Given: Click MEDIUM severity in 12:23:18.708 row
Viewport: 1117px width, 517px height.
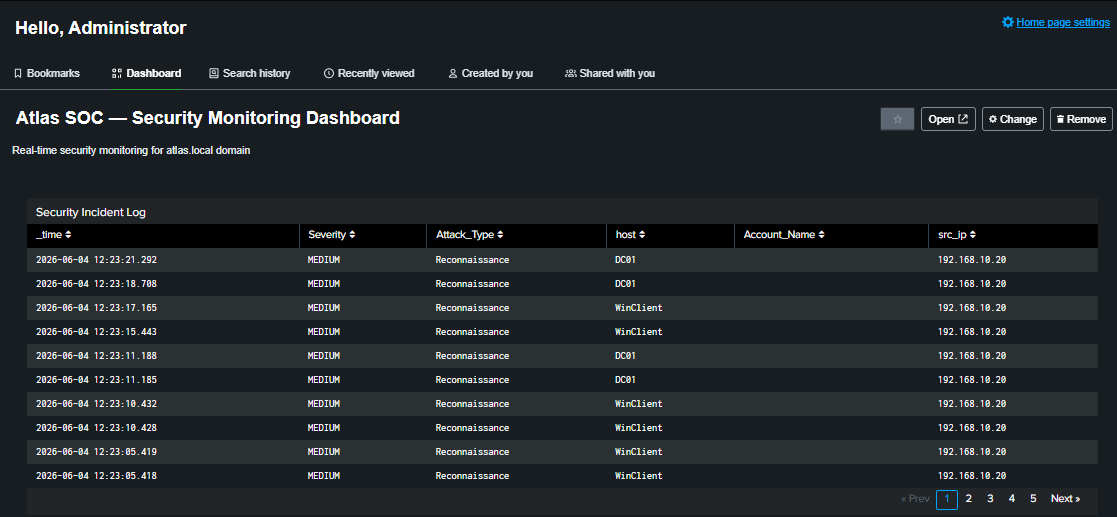Looking at the screenshot, I should (323, 284).
